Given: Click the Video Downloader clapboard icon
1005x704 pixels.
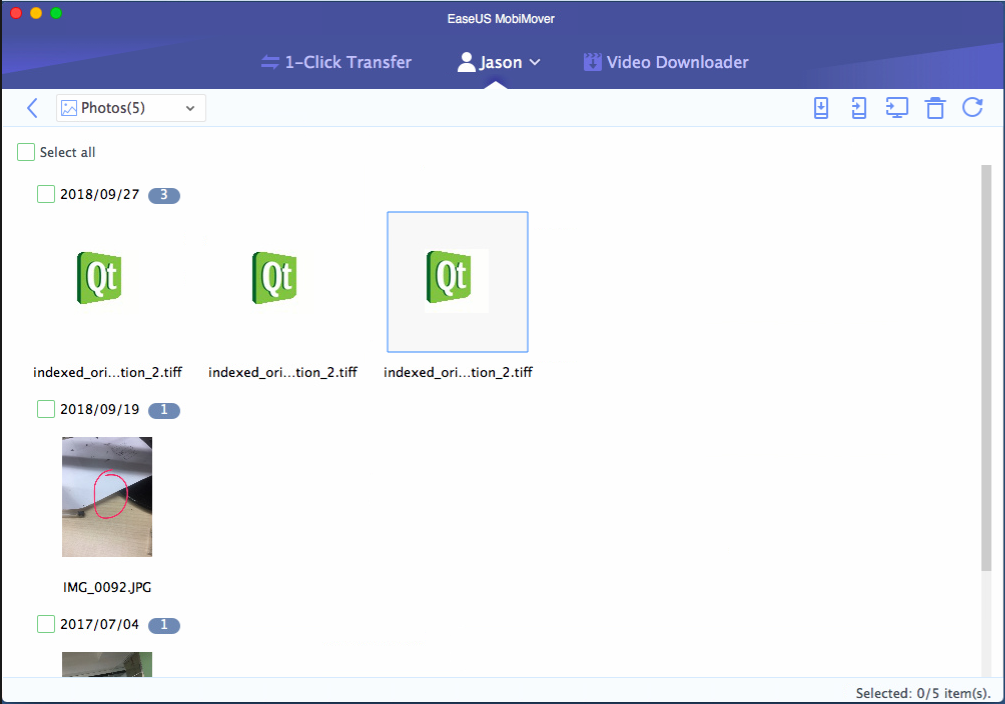Looking at the screenshot, I should [592, 62].
